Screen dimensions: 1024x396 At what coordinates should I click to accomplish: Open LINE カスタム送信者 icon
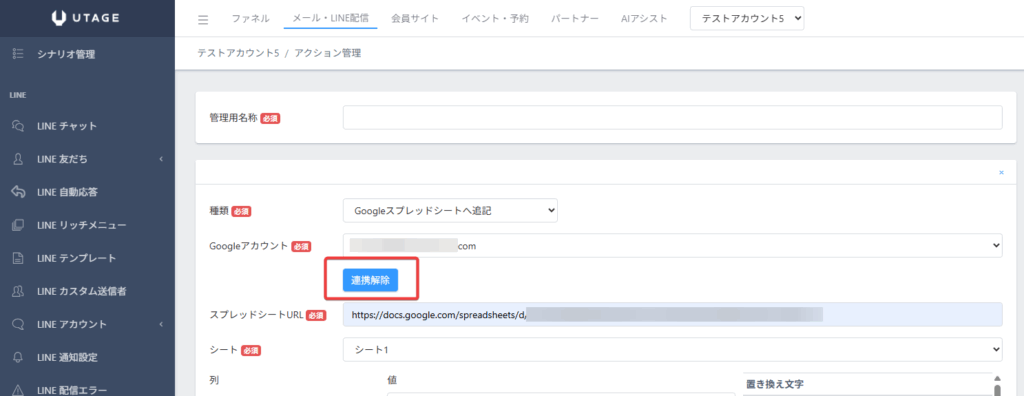[x=18, y=291]
